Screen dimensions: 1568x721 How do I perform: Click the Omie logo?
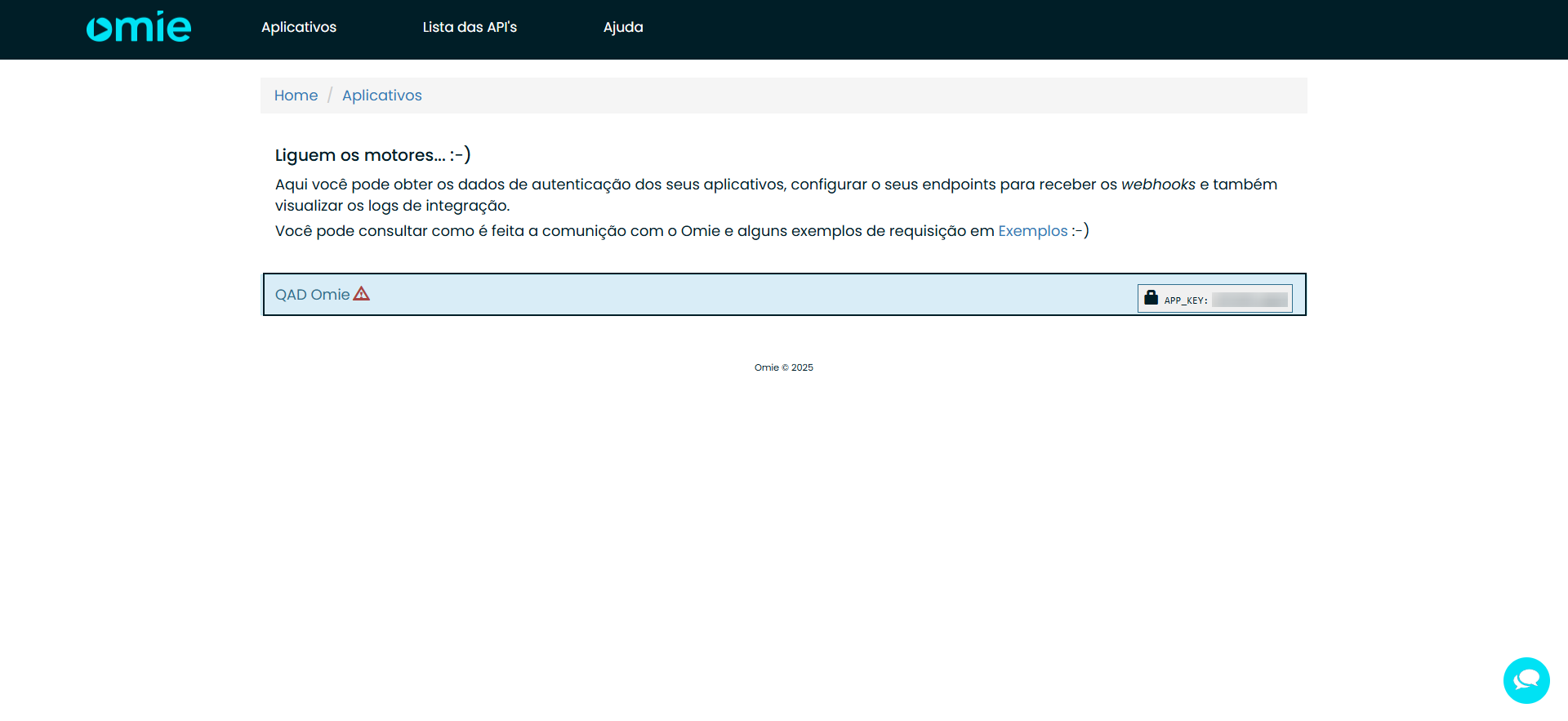point(139,27)
